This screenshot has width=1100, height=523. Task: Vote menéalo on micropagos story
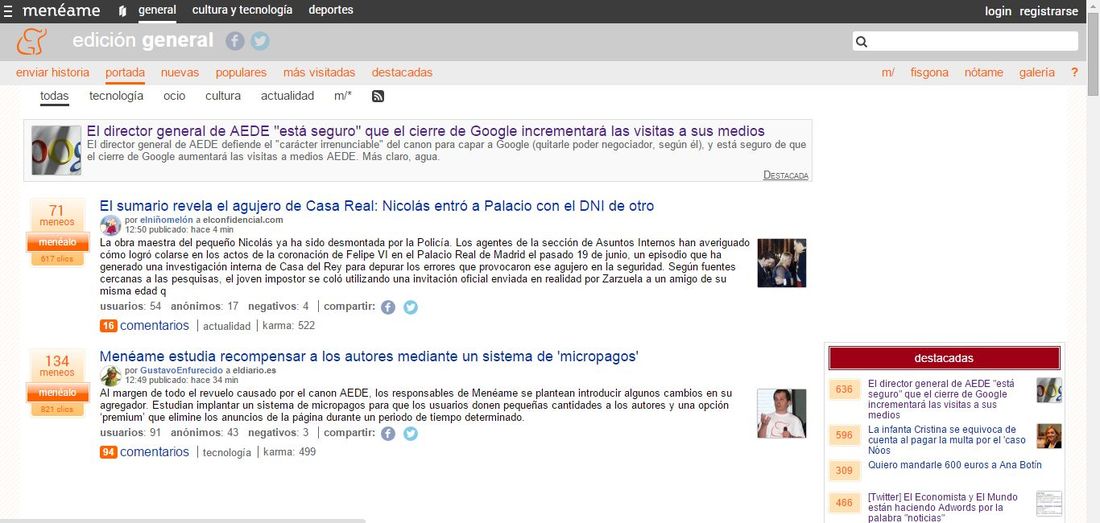[58, 393]
